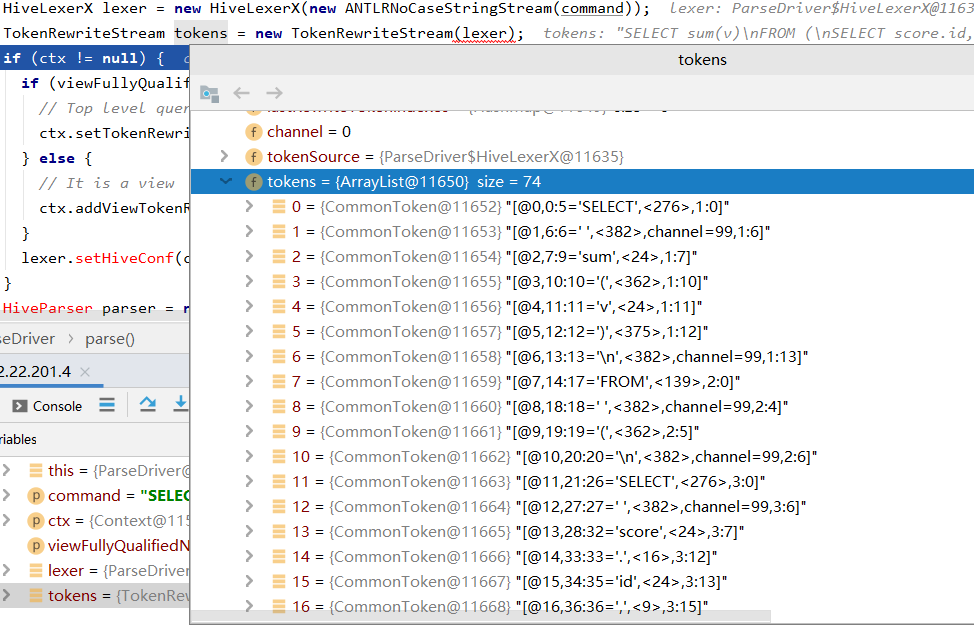This screenshot has height=627, width=974.
Task: Expand token 13 'score' entry
Action: coord(249,531)
